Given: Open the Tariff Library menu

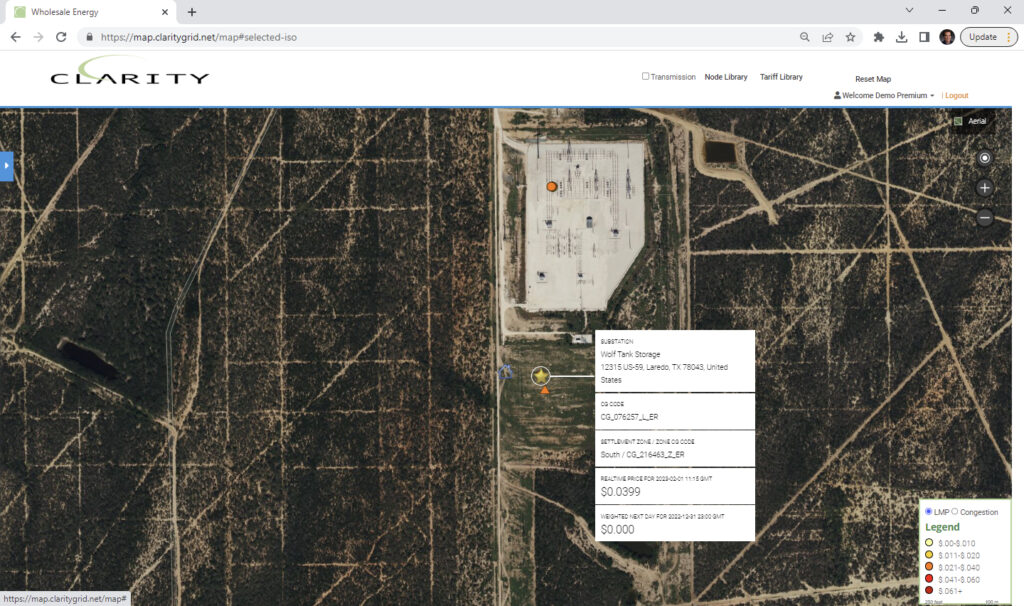Looking at the screenshot, I should point(781,77).
